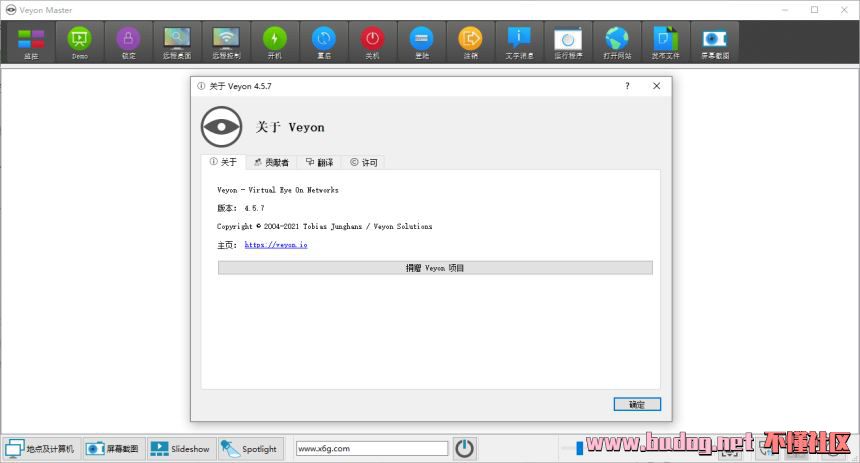Click the 捐赠 Veyon 项目 donate button
Image resolution: width=860 pixels, height=463 pixels.
click(x=435, y=268)
